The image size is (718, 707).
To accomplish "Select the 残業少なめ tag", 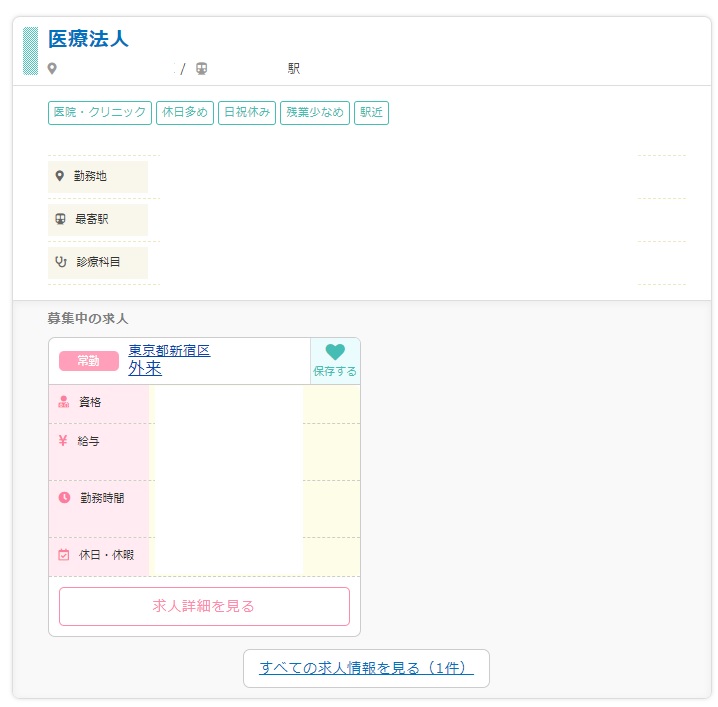I will 315,113.
